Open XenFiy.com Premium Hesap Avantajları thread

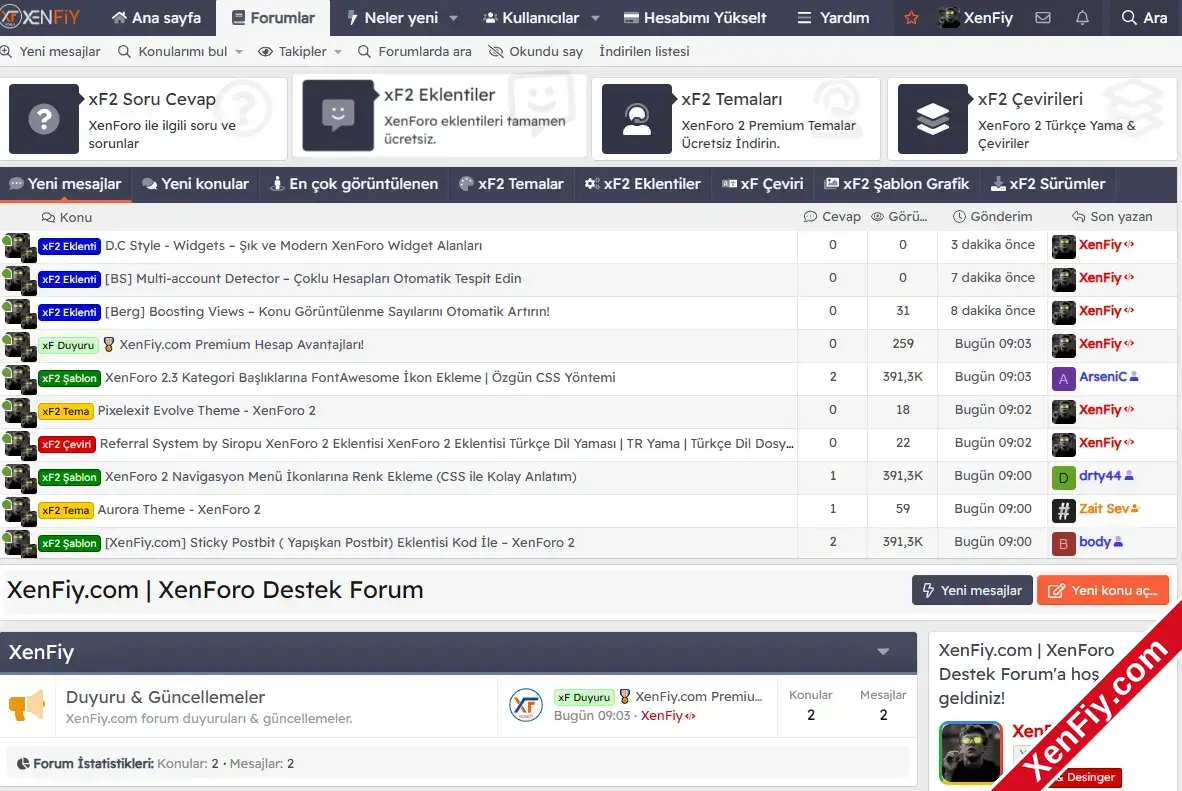tap(241, 345)
